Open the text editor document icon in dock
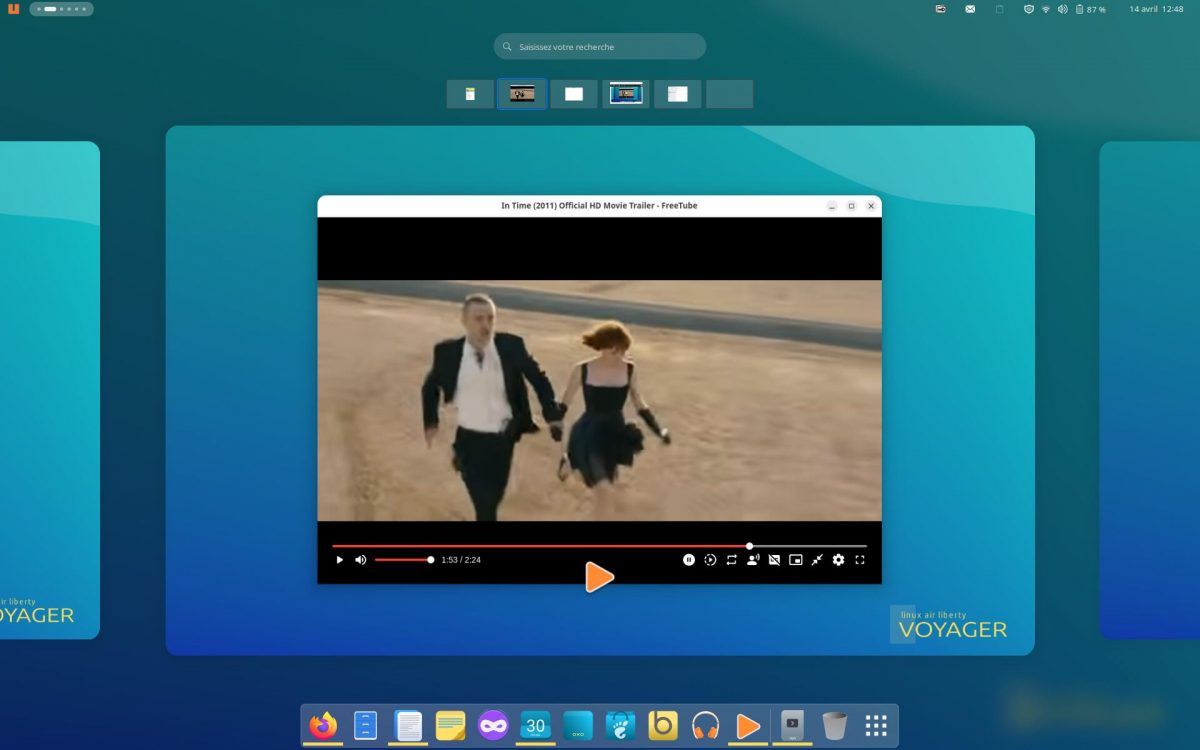This screenshot has width=1200, height=750. click(x=408, y=725)
